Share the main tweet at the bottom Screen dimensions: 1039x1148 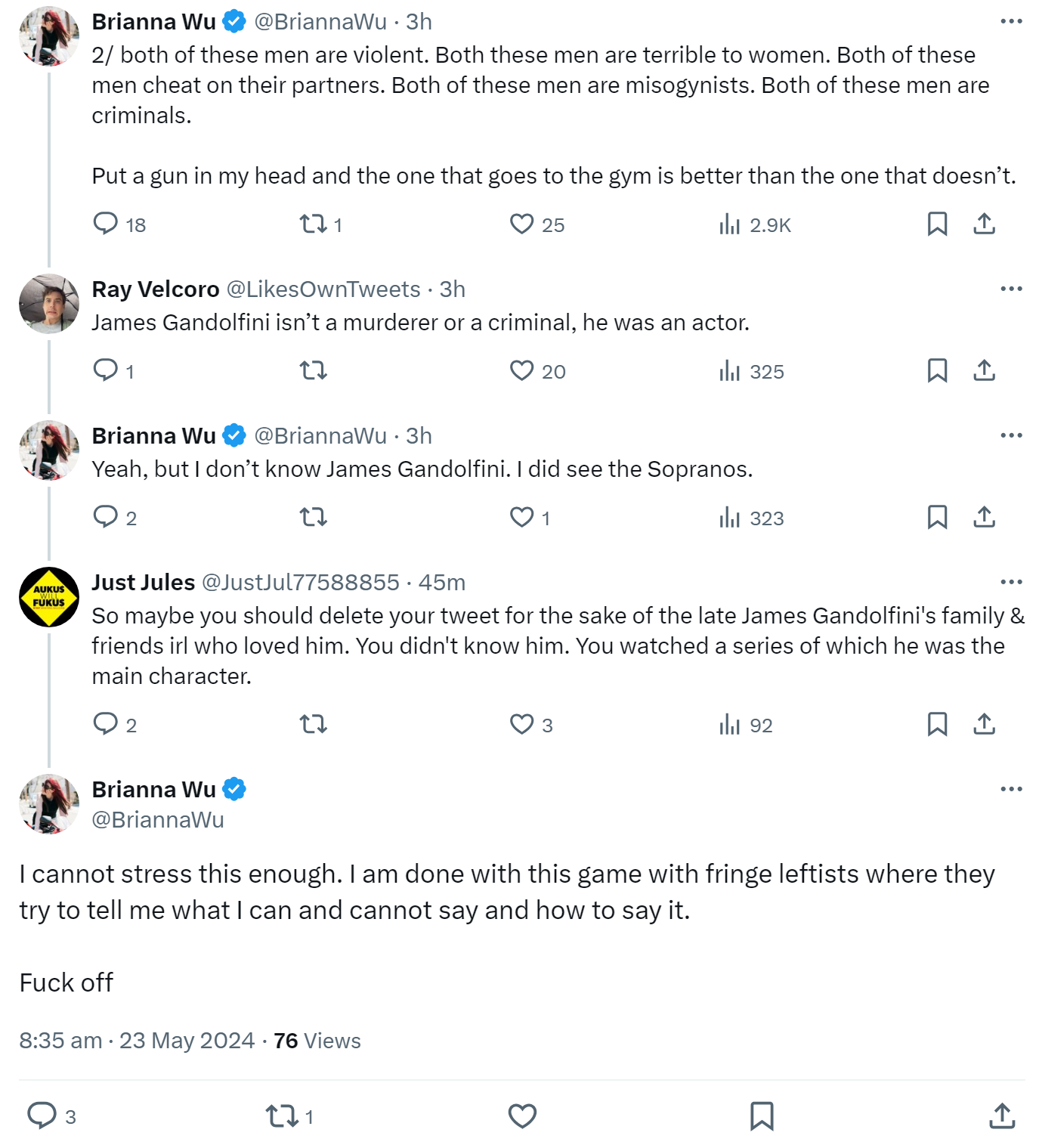[x=1002, y=1116]
